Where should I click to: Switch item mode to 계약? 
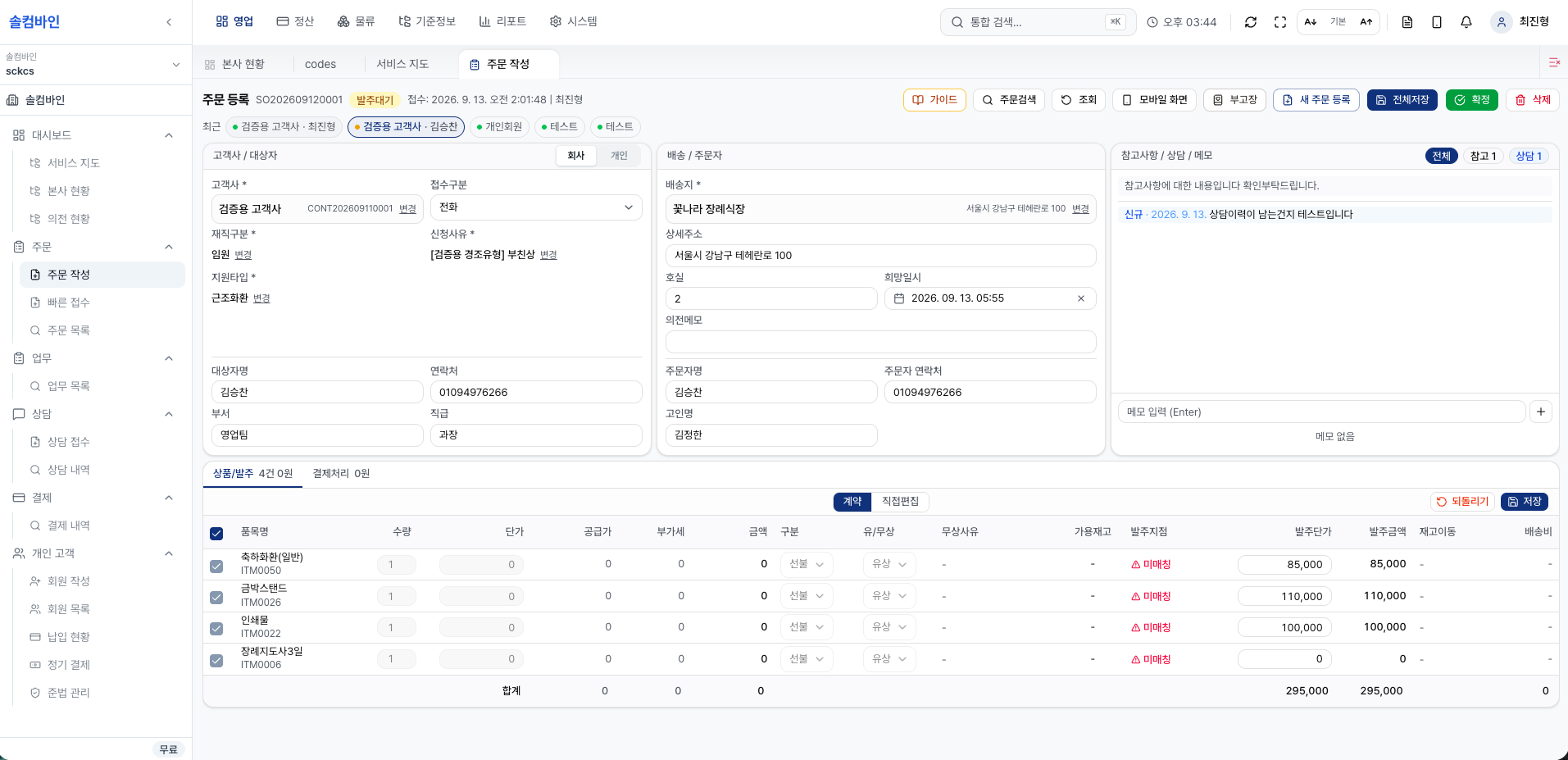(x=852, y=501)
